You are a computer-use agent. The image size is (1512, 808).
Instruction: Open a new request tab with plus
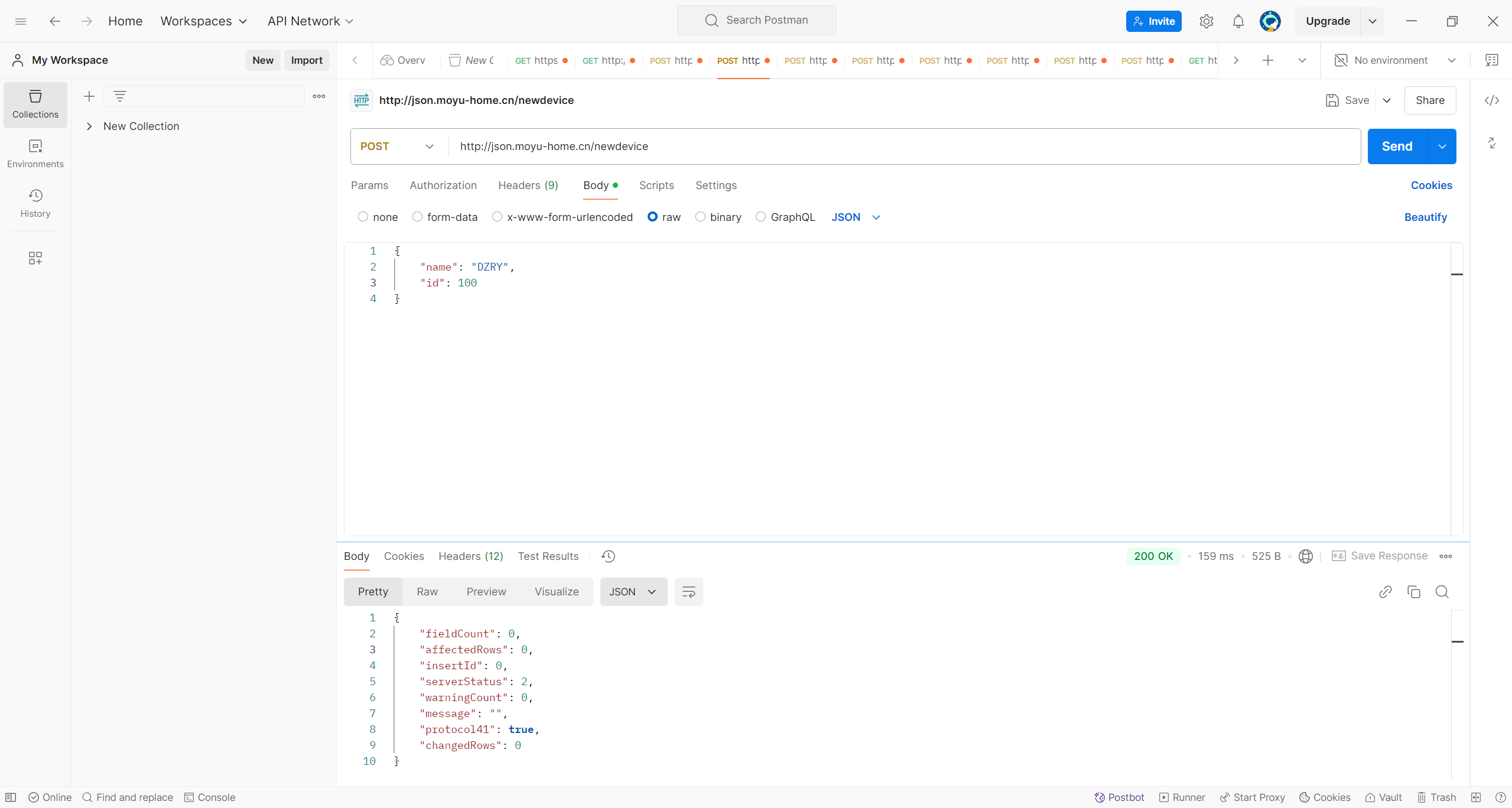[1268, 60]
